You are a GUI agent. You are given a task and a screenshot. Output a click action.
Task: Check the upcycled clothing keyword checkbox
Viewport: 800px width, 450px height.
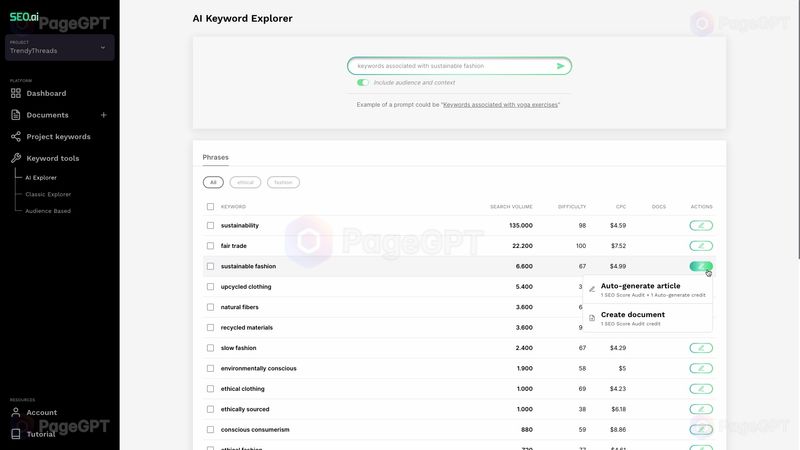click(x=210, y=287)
